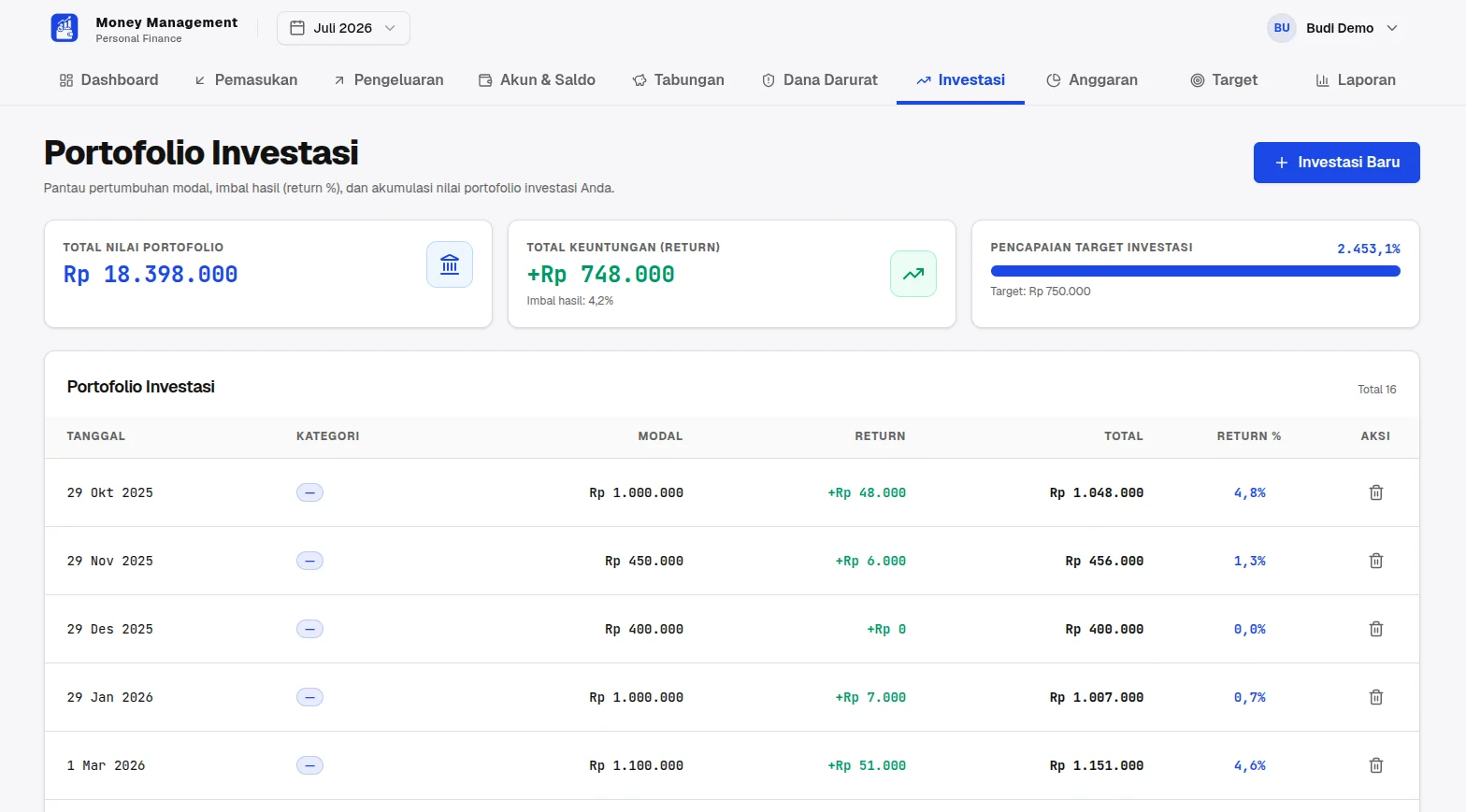Click category badge for 29 Nov 2025
The width and height of the screenshot is (1466, 812).
[309, 561]
